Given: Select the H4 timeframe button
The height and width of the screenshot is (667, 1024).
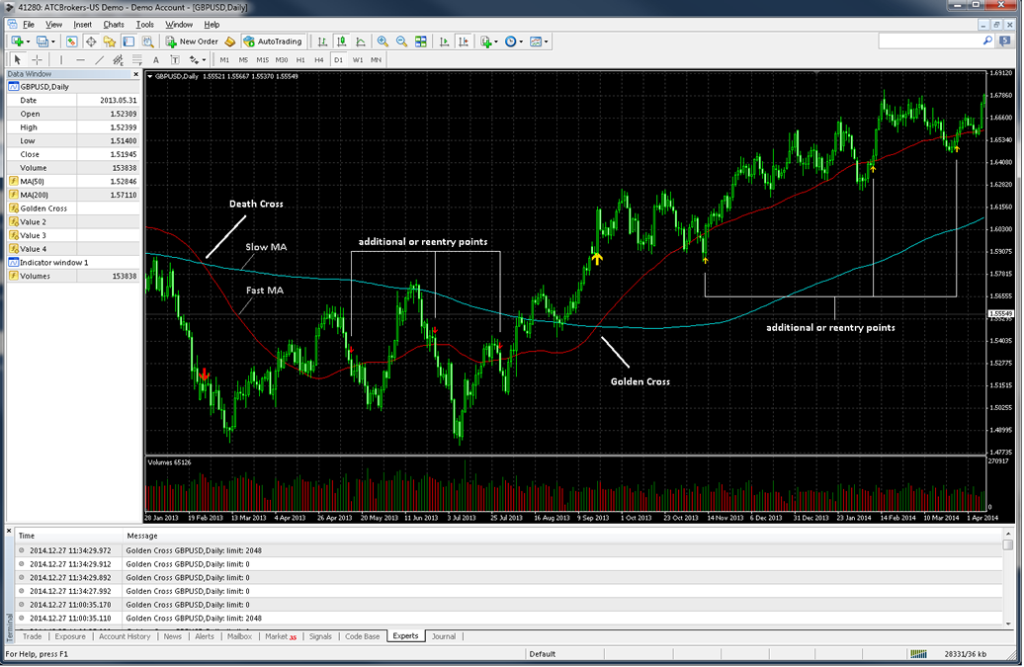Looking at the screenshot, I should click(x=318, y=60).
